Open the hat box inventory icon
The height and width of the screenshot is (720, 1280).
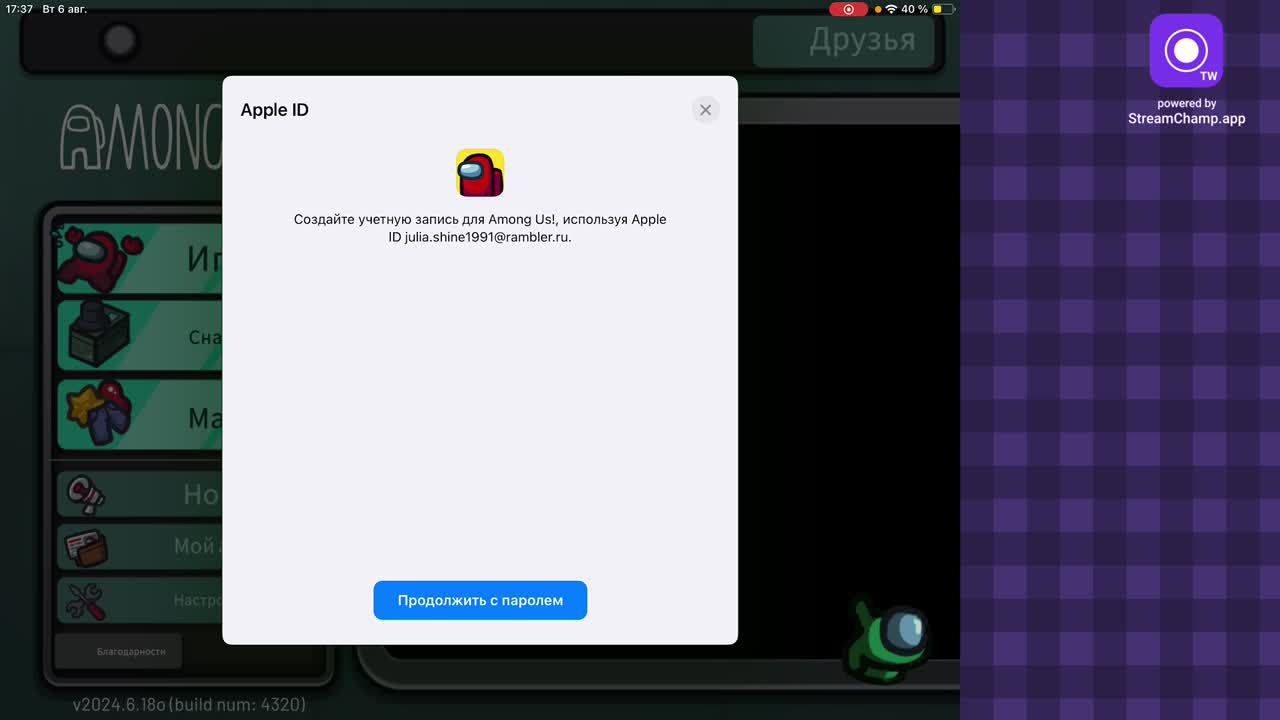point(98,334)
